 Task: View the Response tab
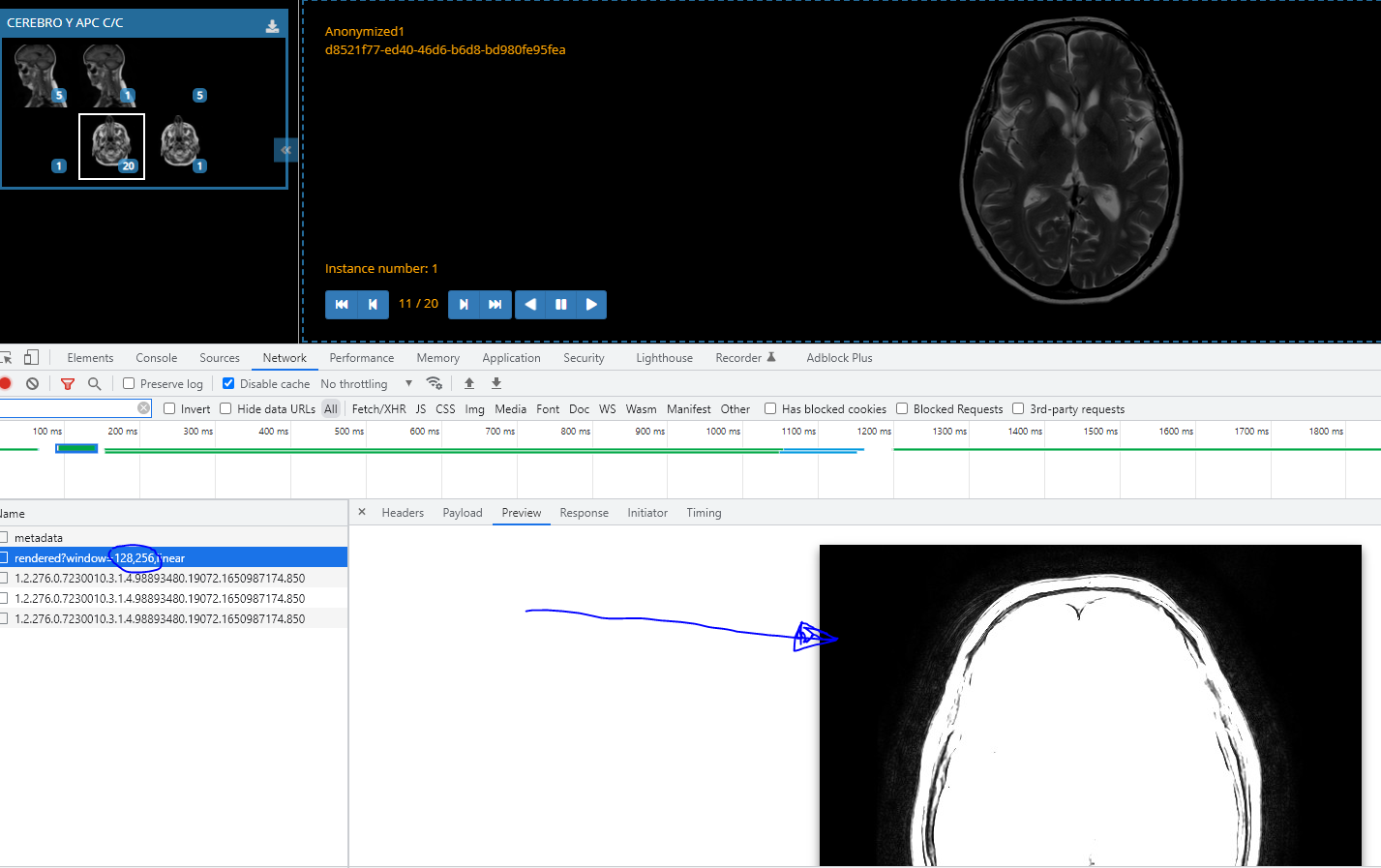(584, 513)
